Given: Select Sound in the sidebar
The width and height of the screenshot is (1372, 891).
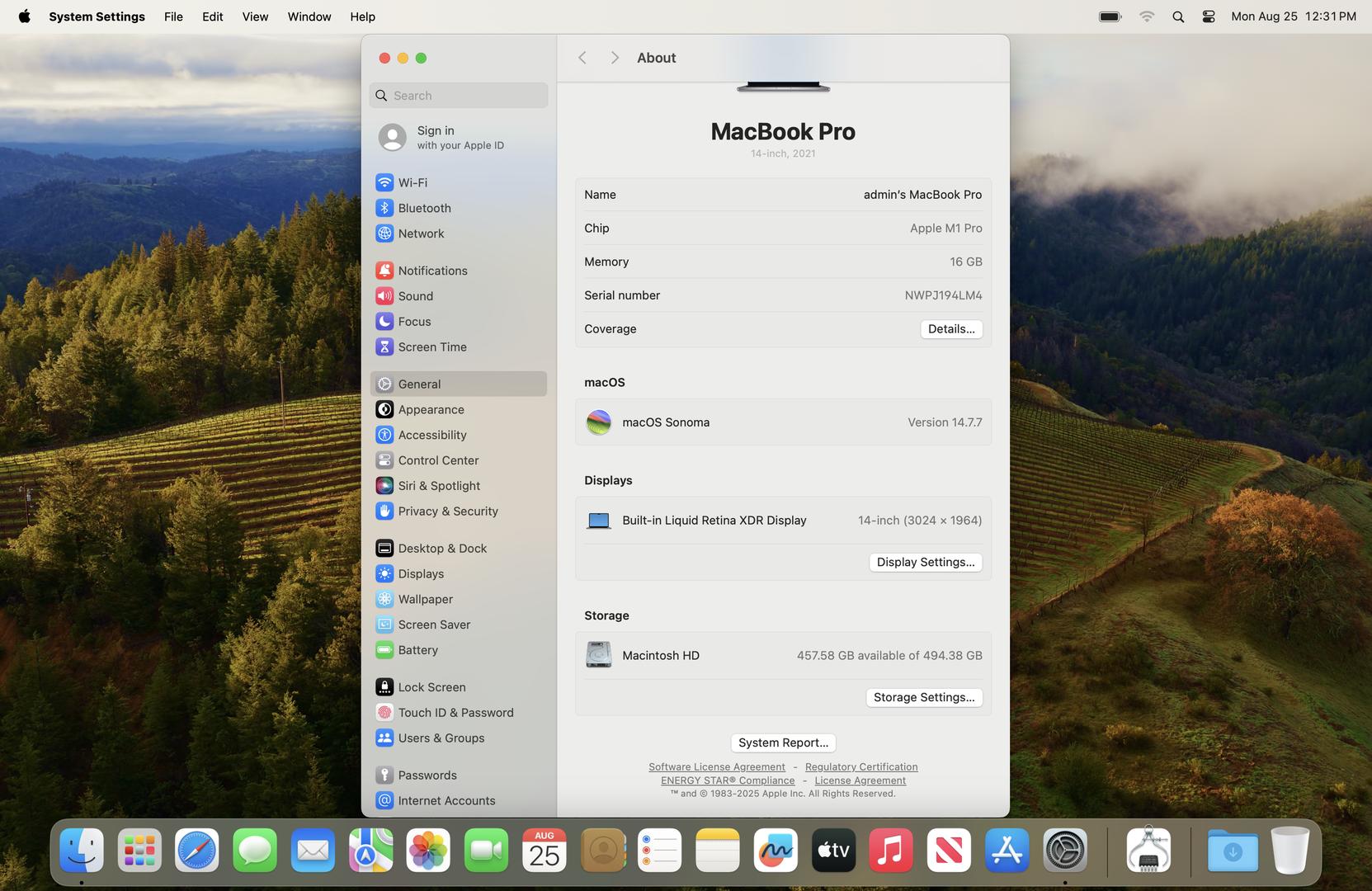Looking at the screenshot, I should point(458,296).
